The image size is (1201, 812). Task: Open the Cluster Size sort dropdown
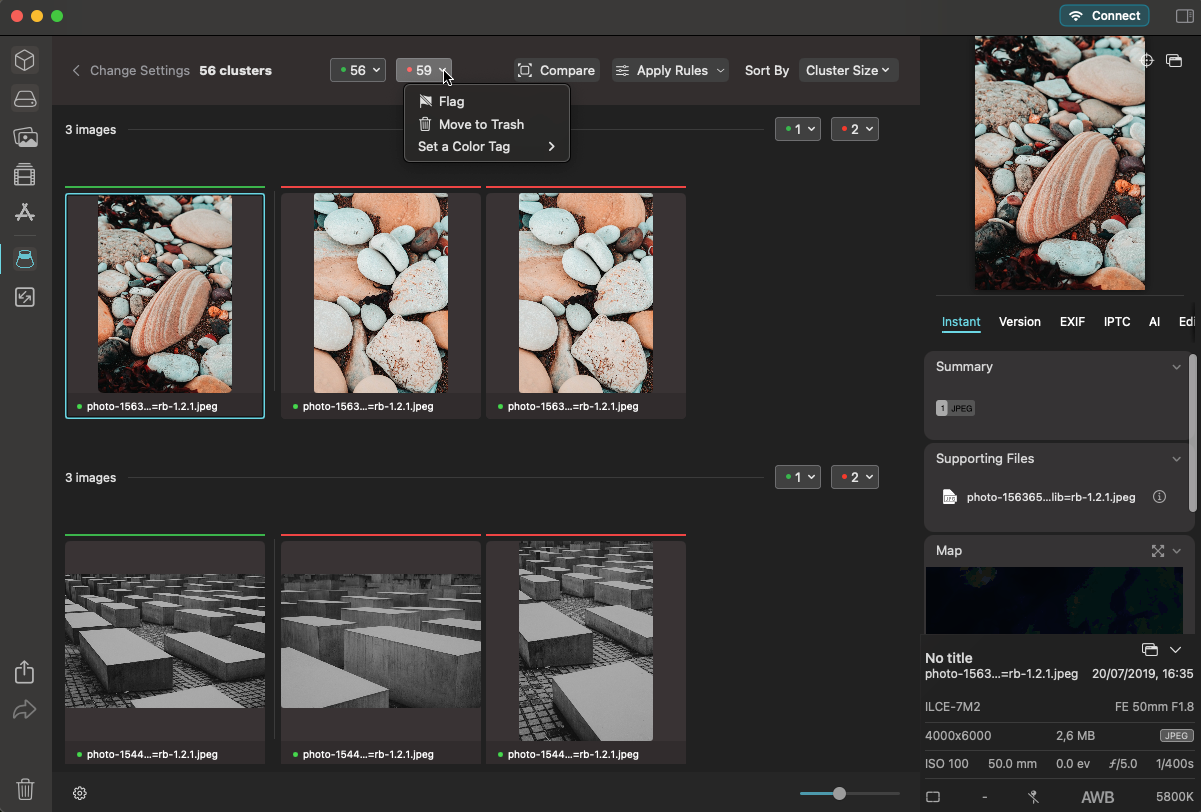848,70
